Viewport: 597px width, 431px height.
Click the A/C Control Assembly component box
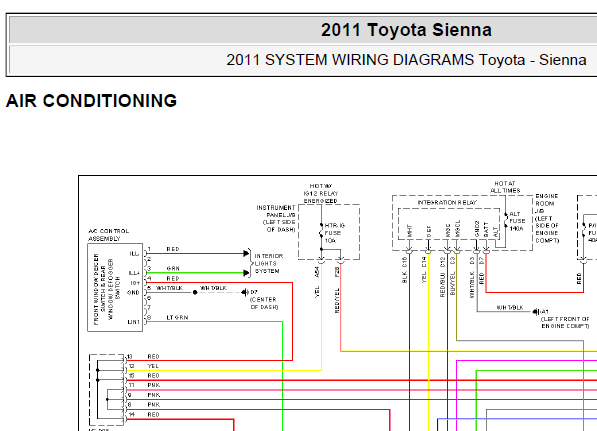tap(115, 287)
